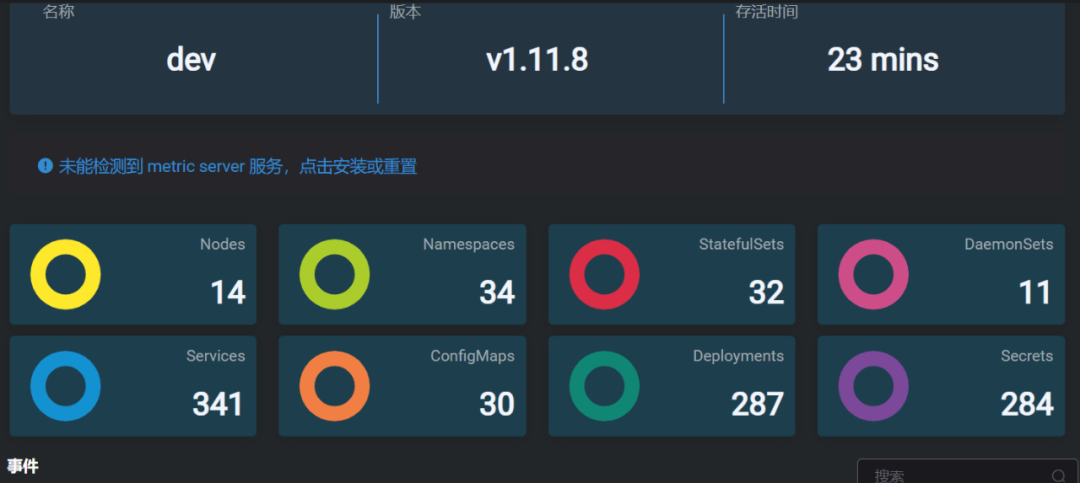Viewport: 1080px width, 483px height.
Task: Click the blue Services ring icon
Action: 65,386
